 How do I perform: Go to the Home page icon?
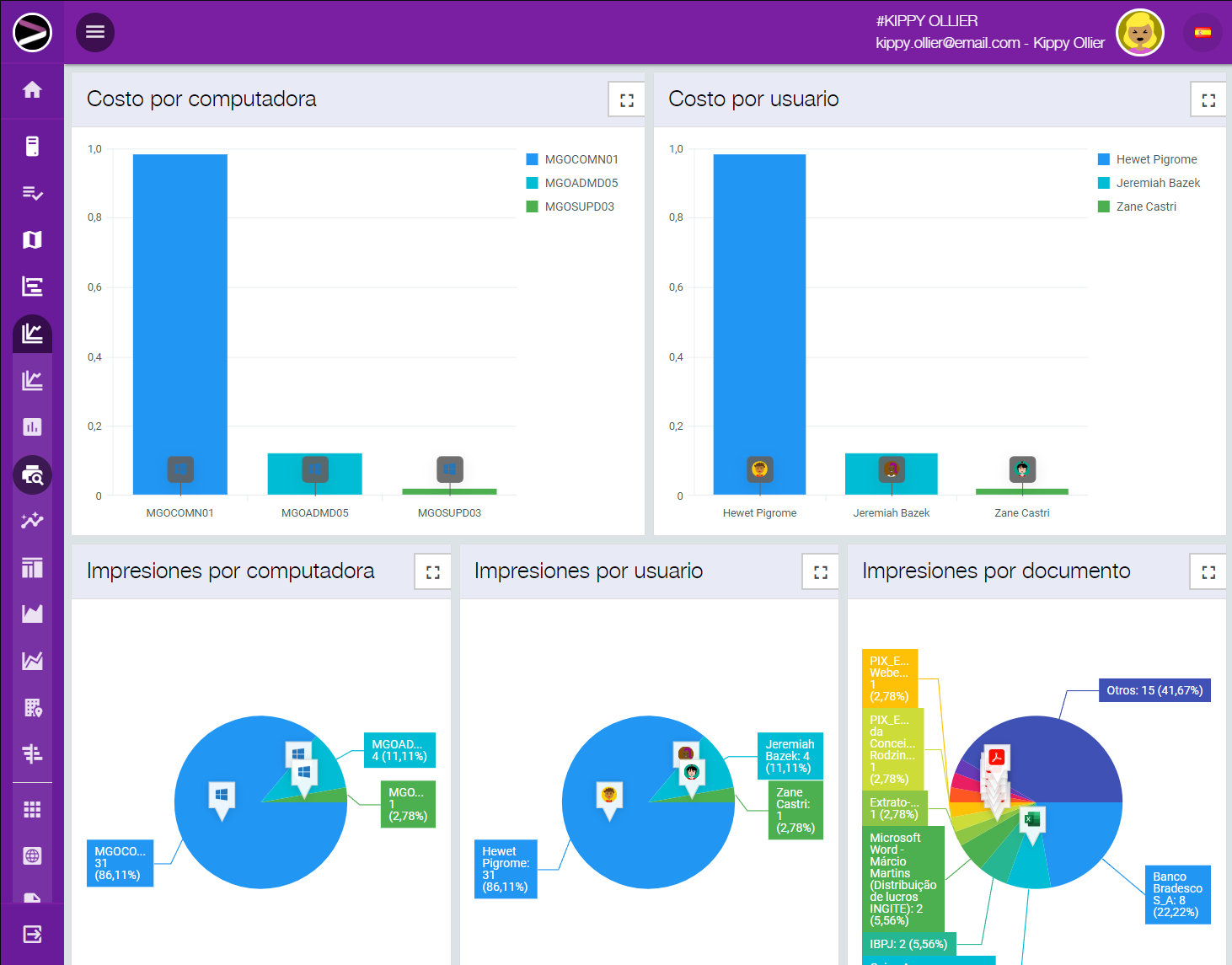coord(32,90)
